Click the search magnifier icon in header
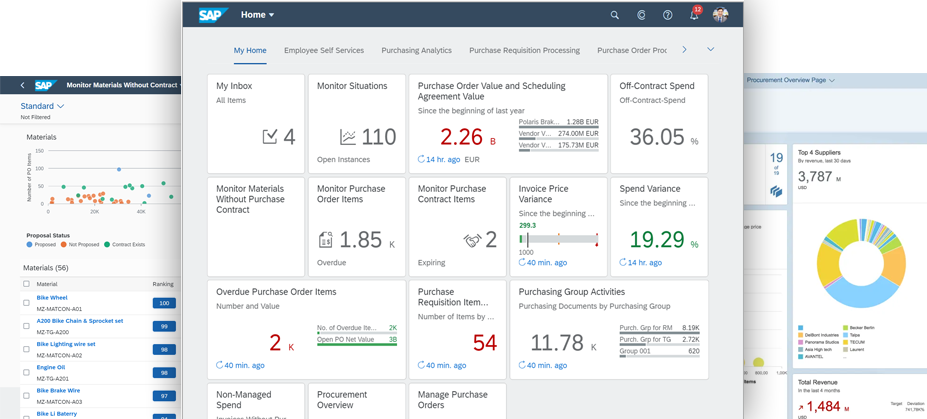Viewport: 927px width, 419px height. [x=615, y=15]
